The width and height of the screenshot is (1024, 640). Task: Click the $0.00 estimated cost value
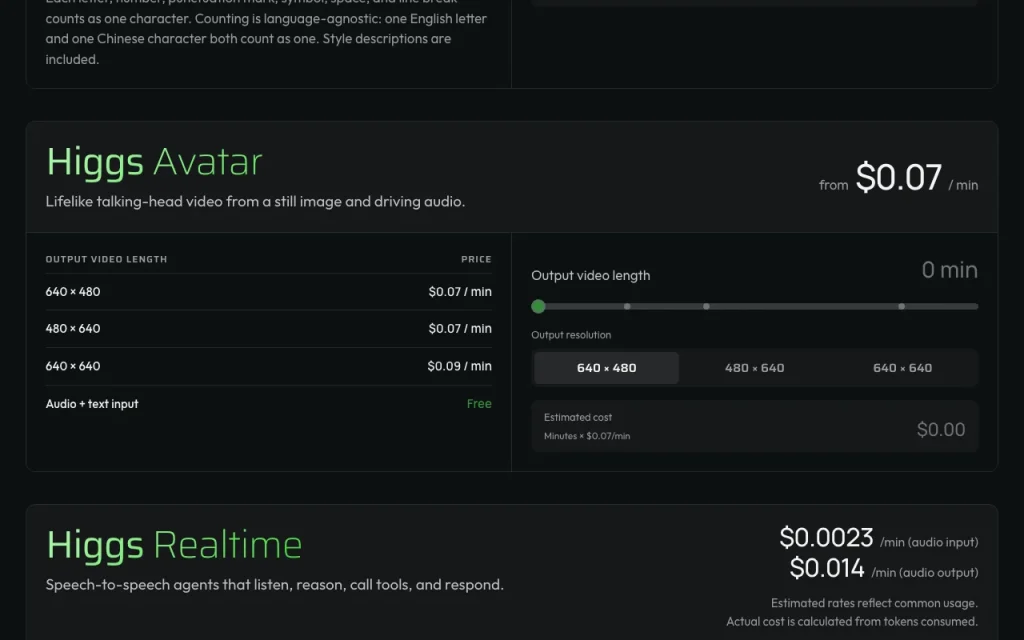pyautogui.click(x=941, y=429)
